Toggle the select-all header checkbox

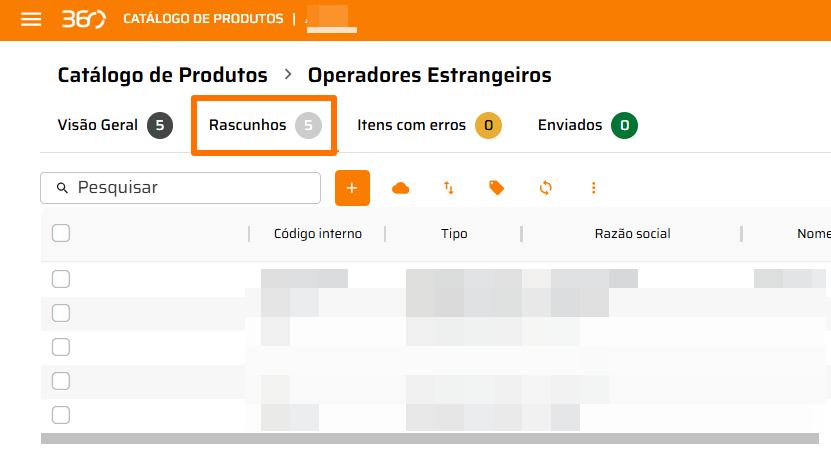click(61, 233)
